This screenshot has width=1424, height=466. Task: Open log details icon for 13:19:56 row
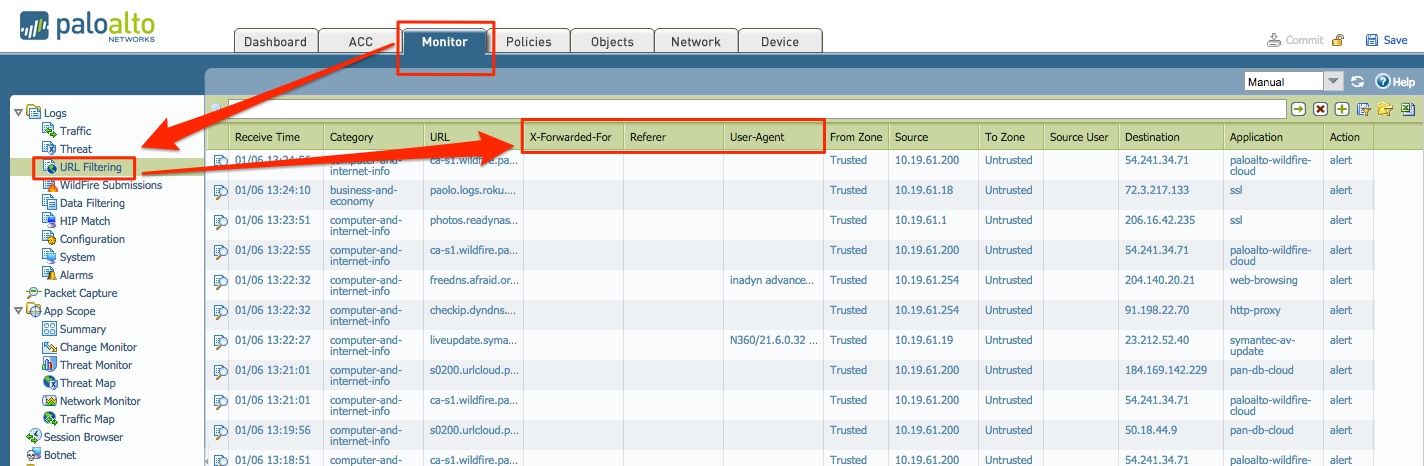[219, 430]
